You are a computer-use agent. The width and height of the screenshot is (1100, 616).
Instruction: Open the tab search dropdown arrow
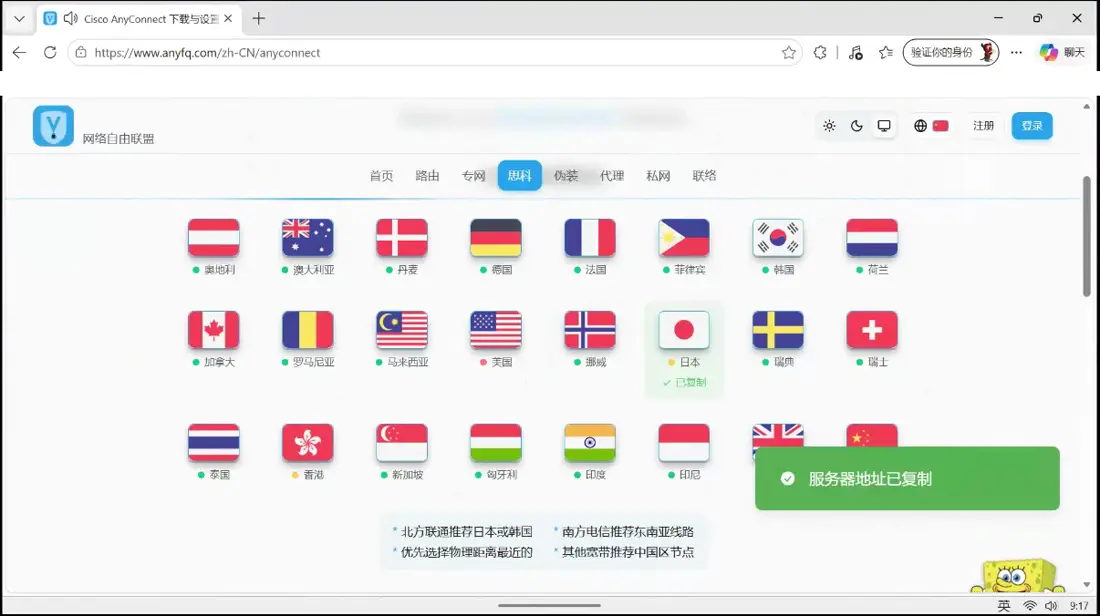point(19,19)
